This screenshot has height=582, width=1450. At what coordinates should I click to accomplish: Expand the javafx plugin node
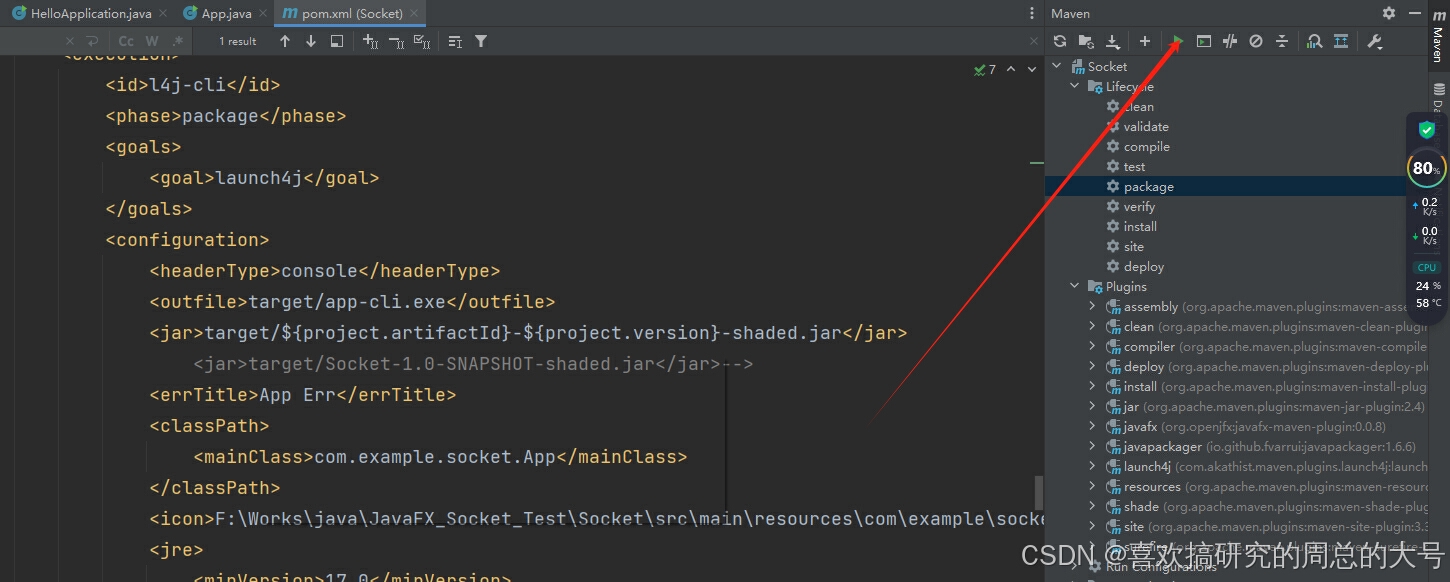(1092, 426)
